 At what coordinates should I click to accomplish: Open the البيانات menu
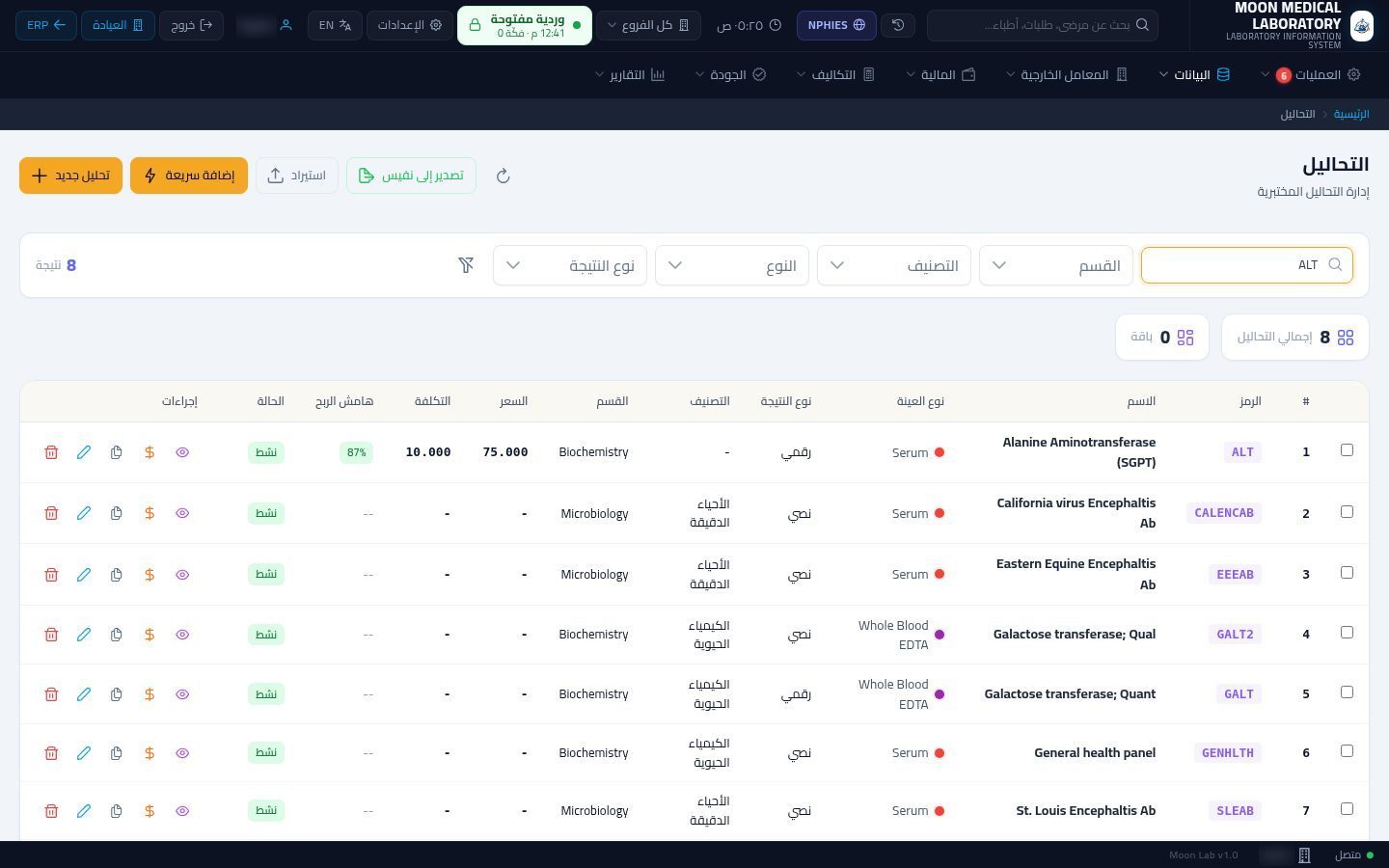click(x=1194, y=74)
